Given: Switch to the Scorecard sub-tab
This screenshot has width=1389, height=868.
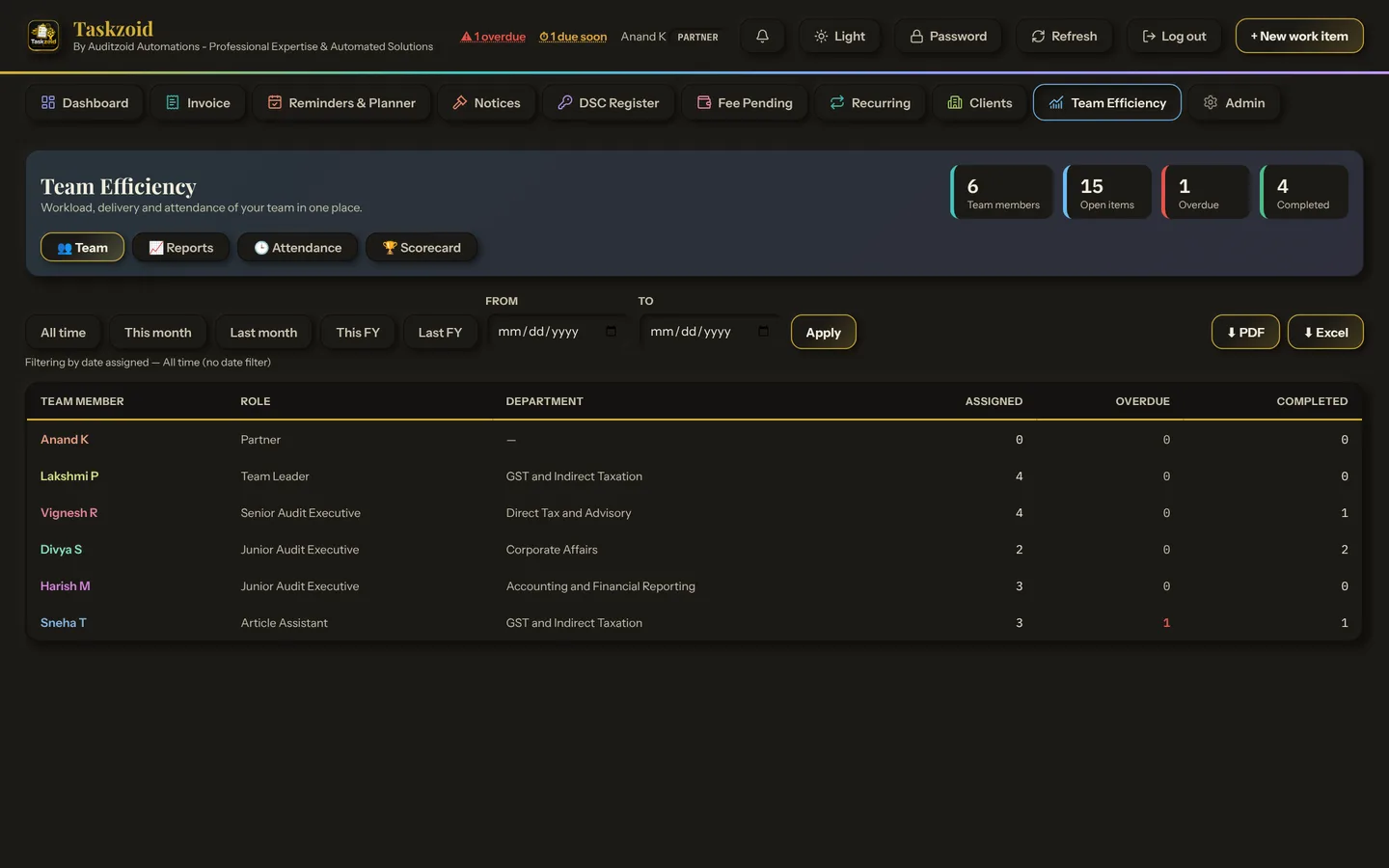Looking at the screenshot, I should [x=422, y=247].
